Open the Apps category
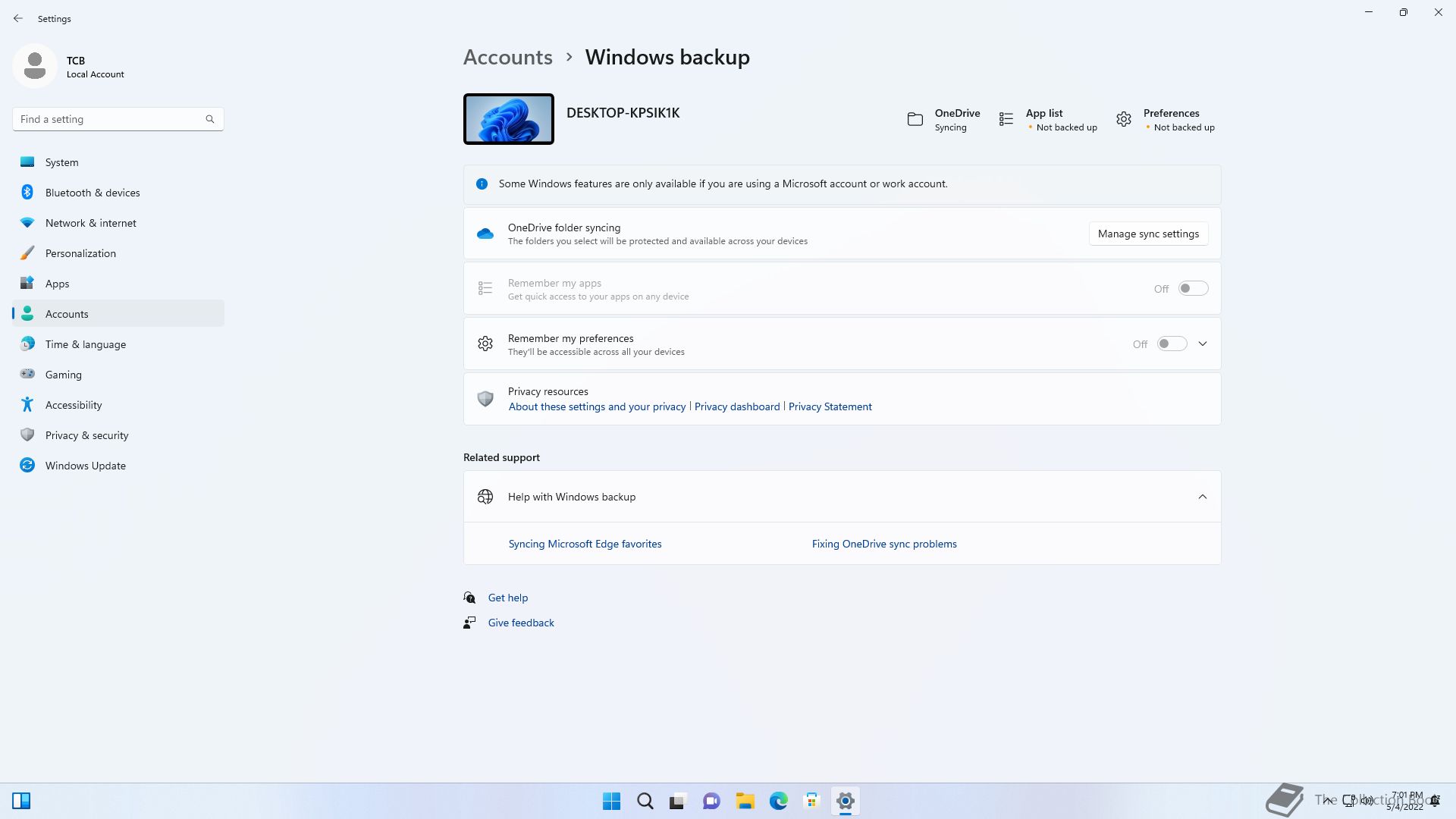The image size is (1456, 819). (x=118, y=284)
